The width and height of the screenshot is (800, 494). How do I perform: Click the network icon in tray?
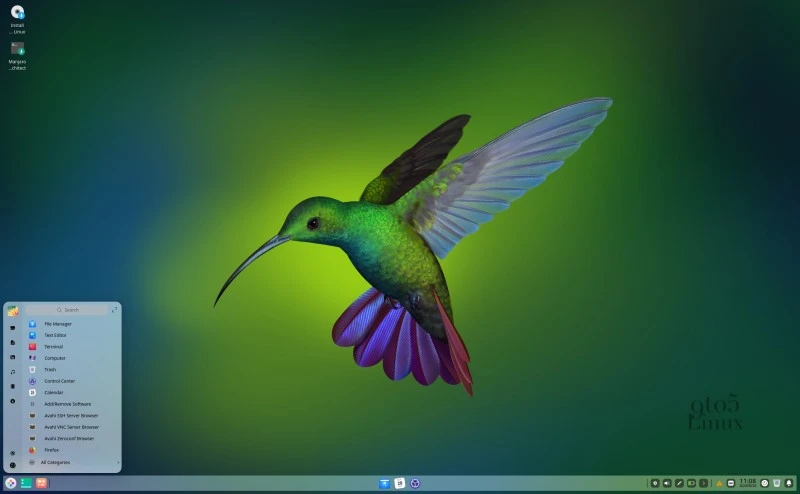point(679,483)
